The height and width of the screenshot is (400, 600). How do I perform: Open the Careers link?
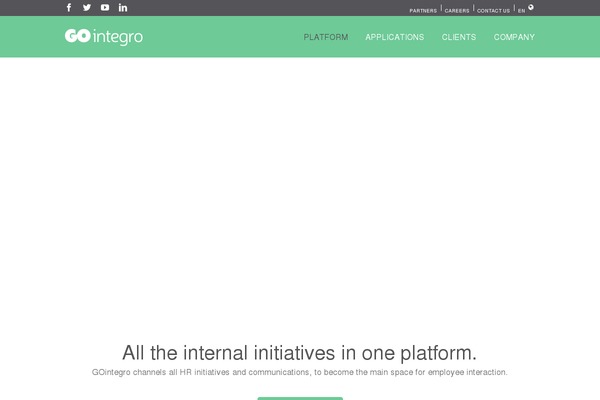(457, 11)
